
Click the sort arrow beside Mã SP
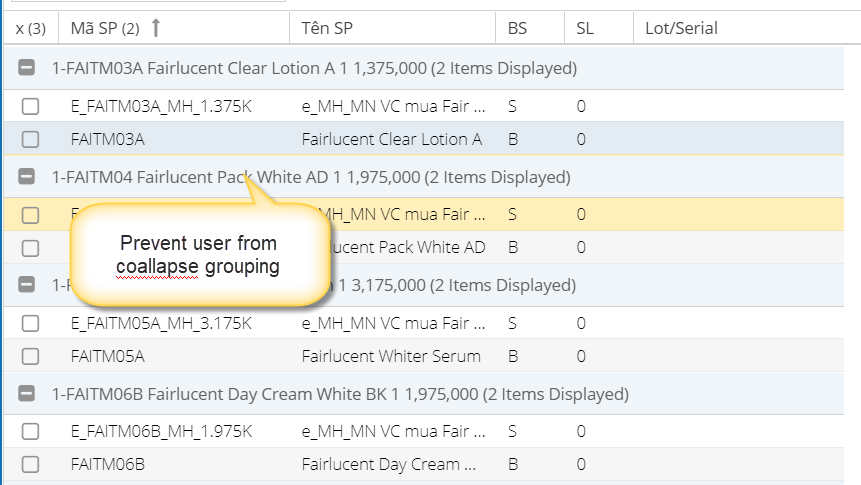(x=156, y=29)
